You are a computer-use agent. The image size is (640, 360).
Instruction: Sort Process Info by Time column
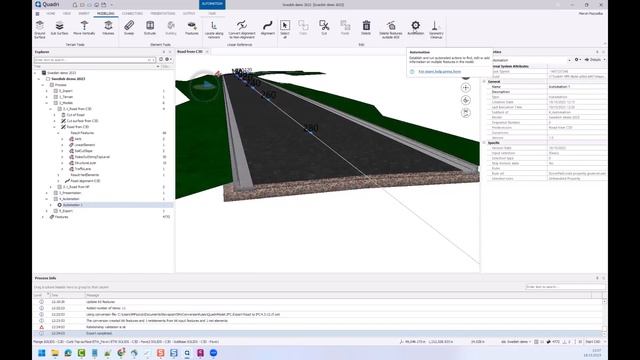[67, 295]
